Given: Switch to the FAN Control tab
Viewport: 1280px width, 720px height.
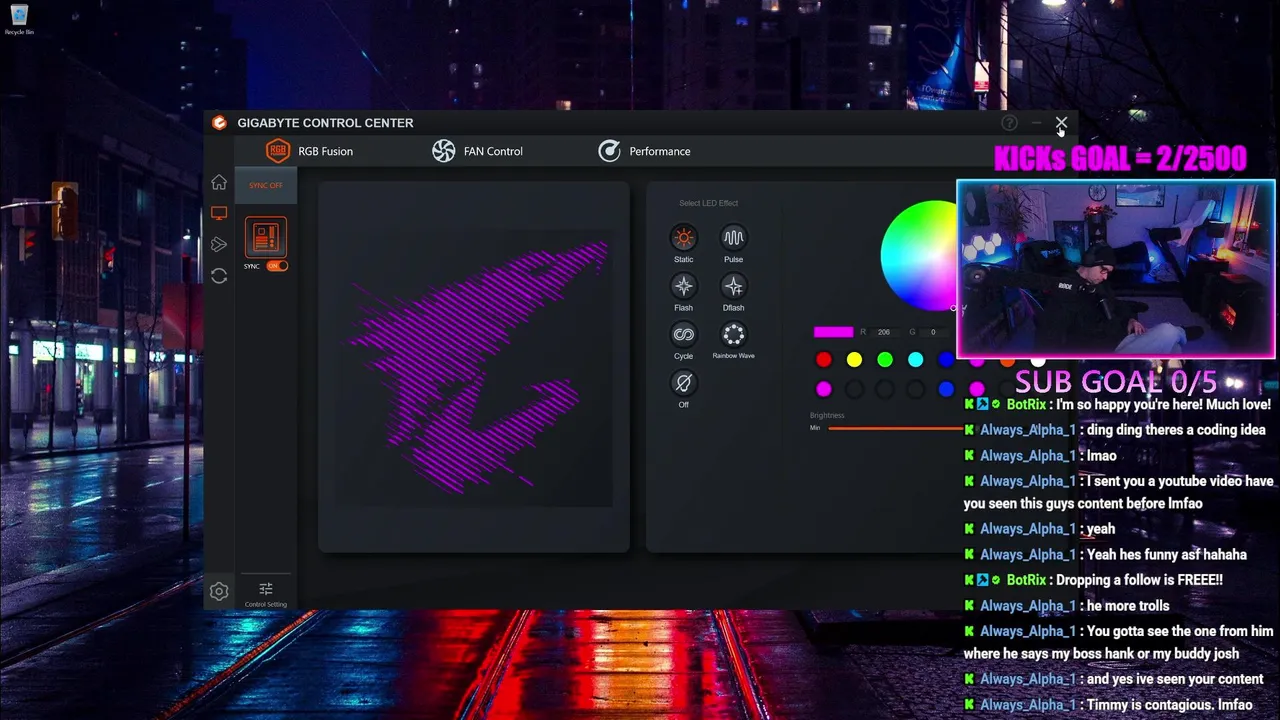Looking at the screenshot, I should [x=477, y=151].
